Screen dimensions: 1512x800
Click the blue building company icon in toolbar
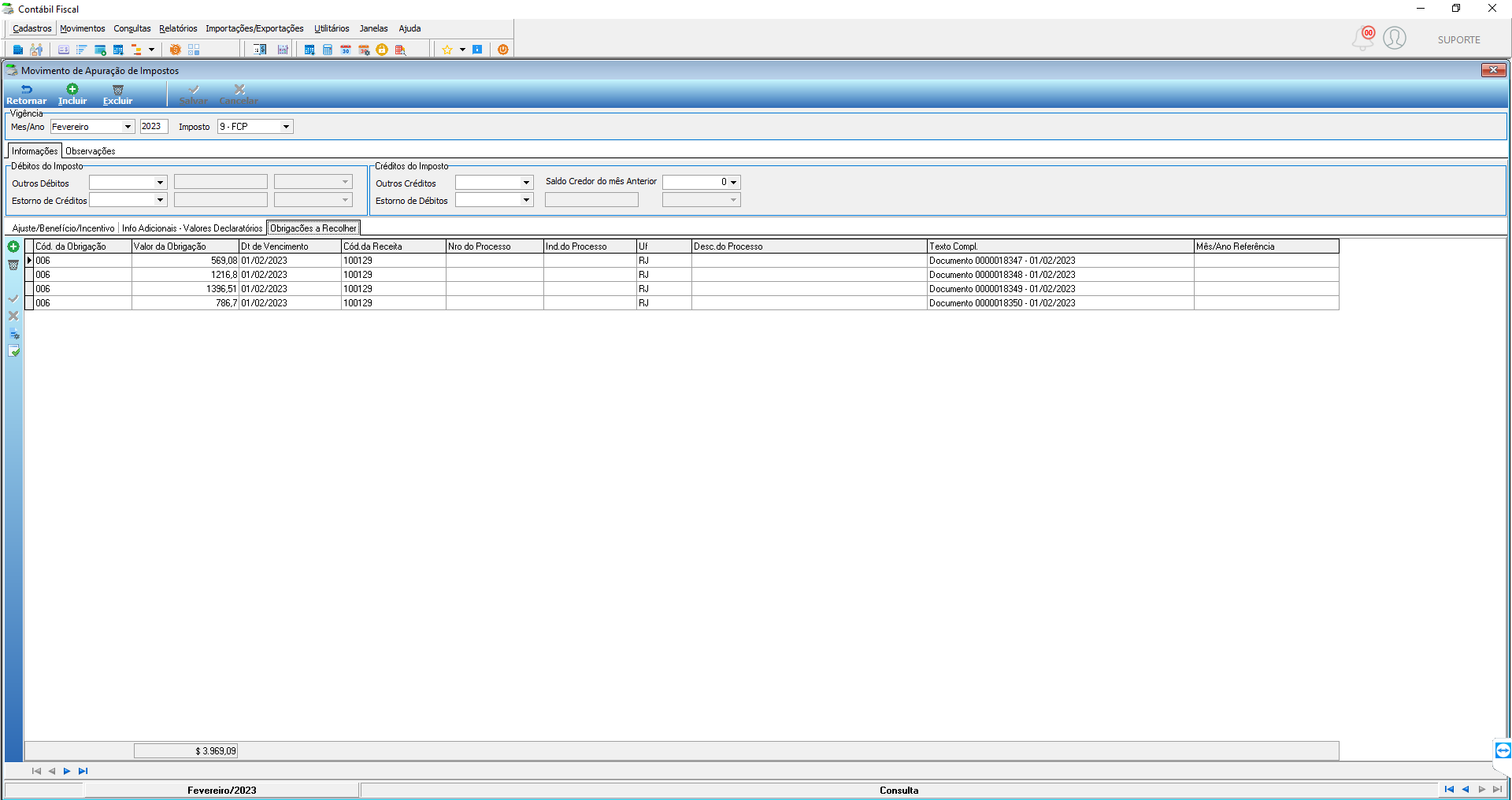(18, 50)
